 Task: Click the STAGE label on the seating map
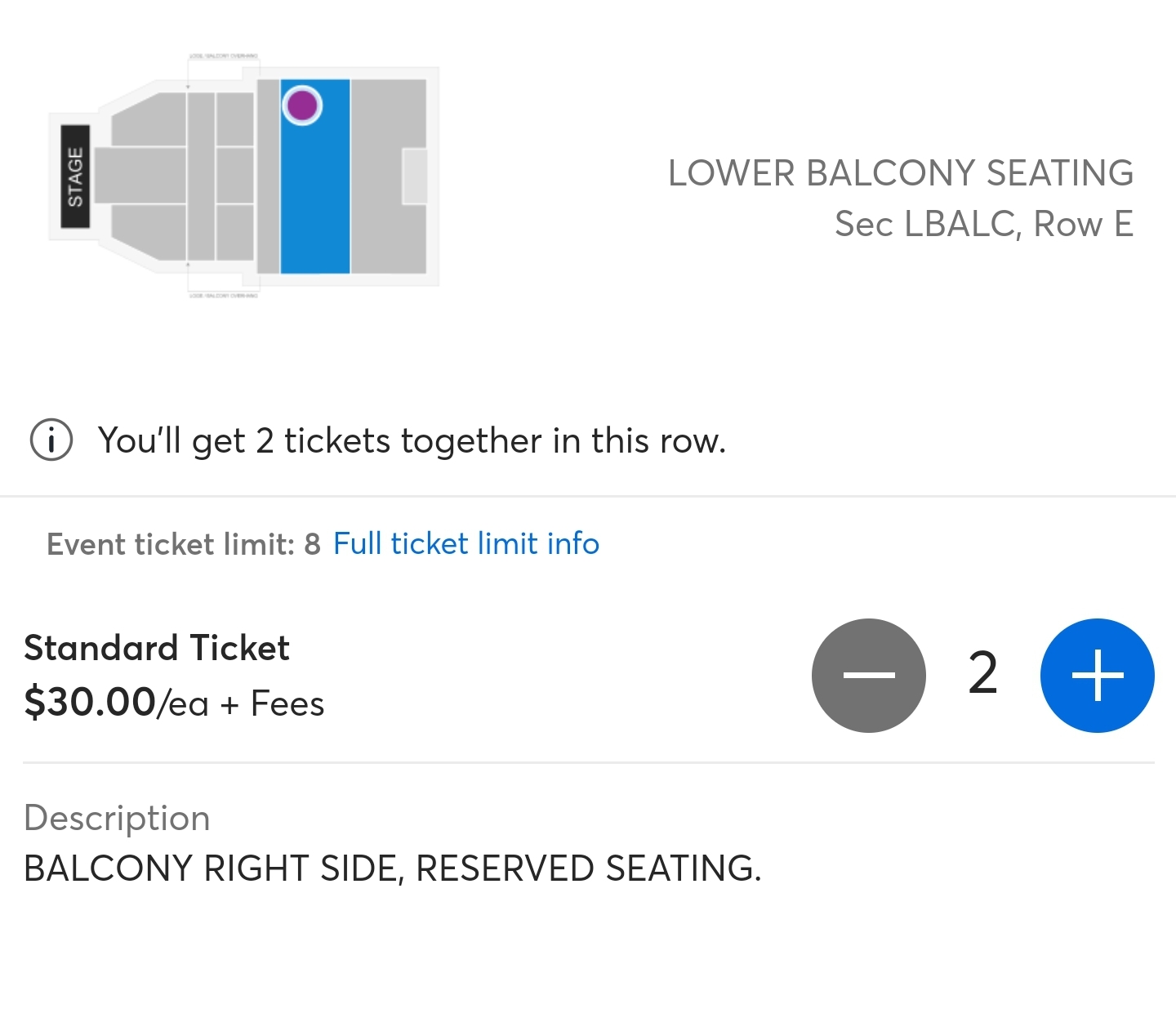click(76, 176)
